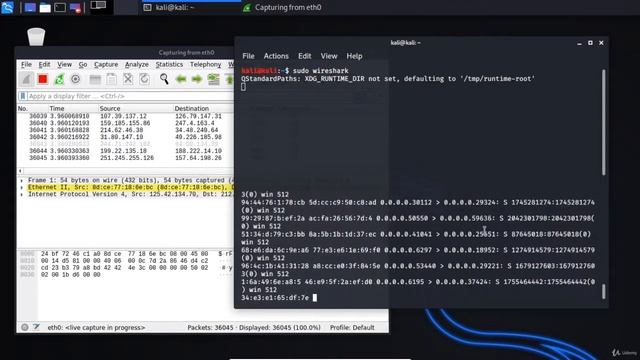
Task: Click packet list horizontal scrollbar left arrow
Action: tap(20, 171)
